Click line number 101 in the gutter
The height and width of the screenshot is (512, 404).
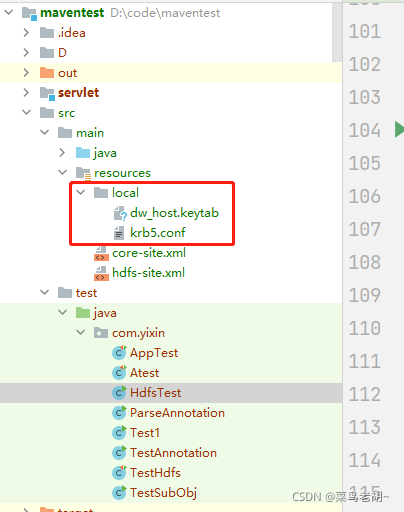click(x=365, y=31)
